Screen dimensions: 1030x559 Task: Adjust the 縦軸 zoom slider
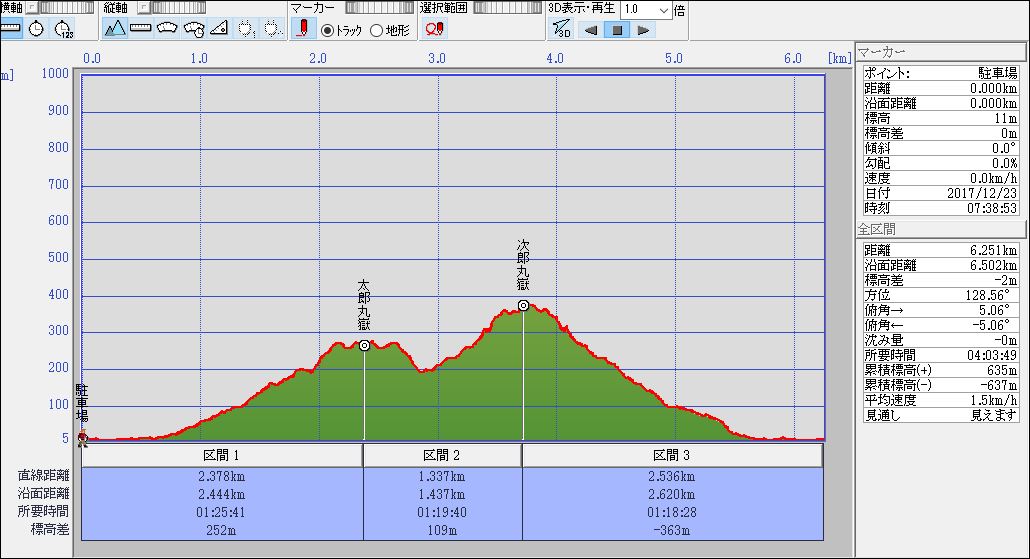(179, 8)
